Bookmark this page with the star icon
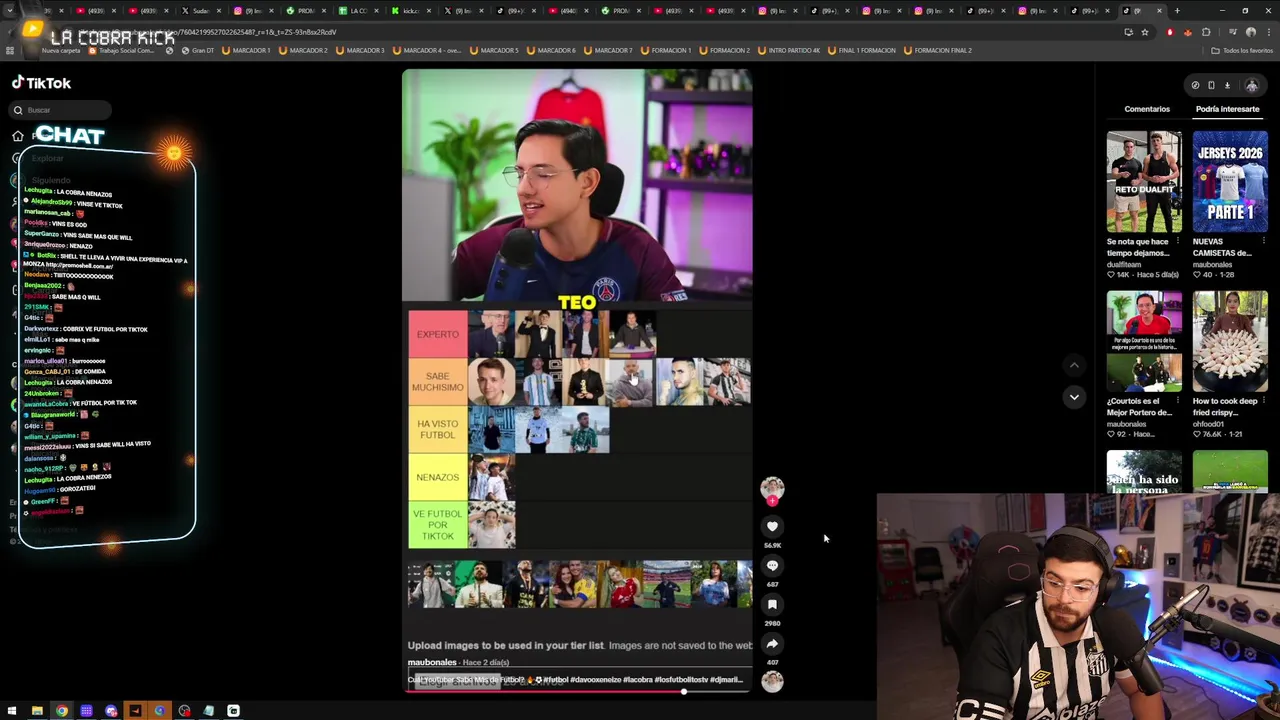Viewport: 1280px width, 720px height. [x=1145, y=32]
